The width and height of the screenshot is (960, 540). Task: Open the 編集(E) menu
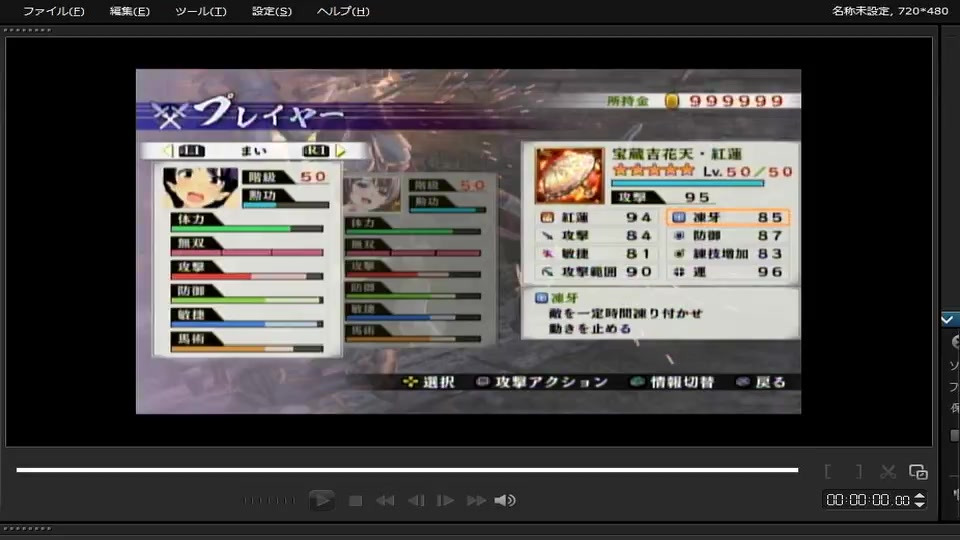click(x=129, y=11)
